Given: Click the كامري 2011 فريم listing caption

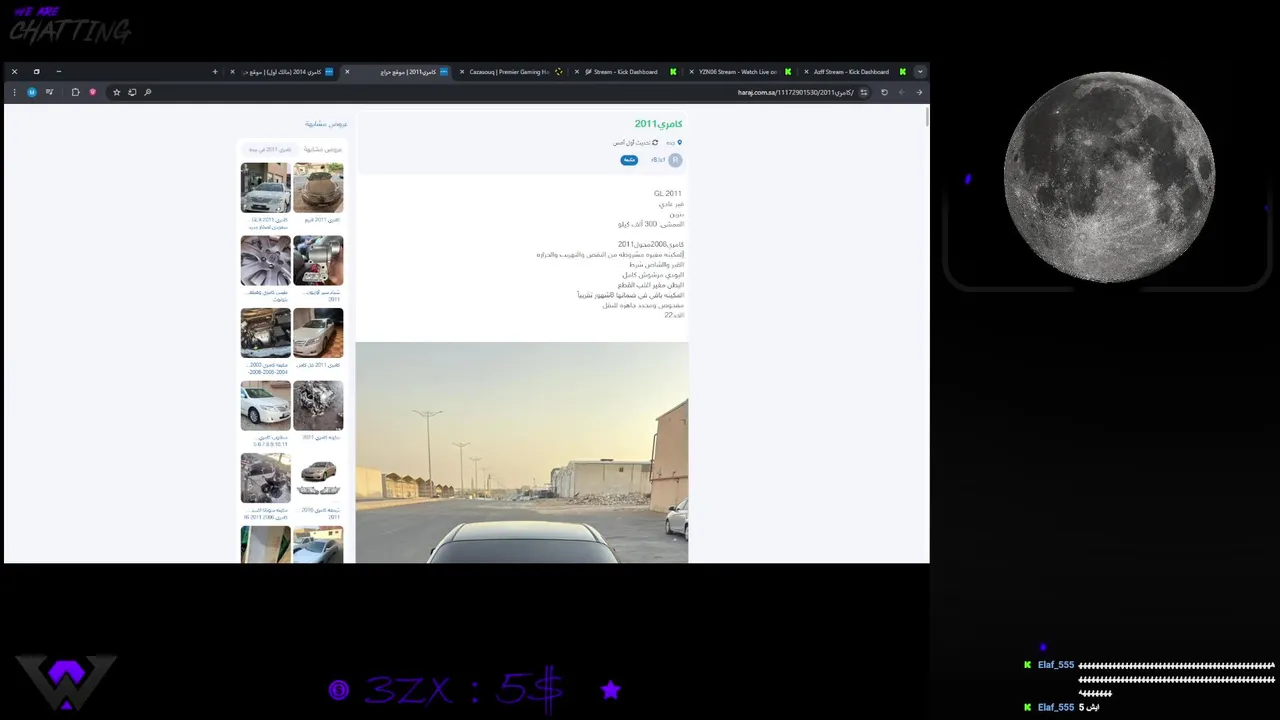Looking at the screenshot, I should click(x=322, y=220).
